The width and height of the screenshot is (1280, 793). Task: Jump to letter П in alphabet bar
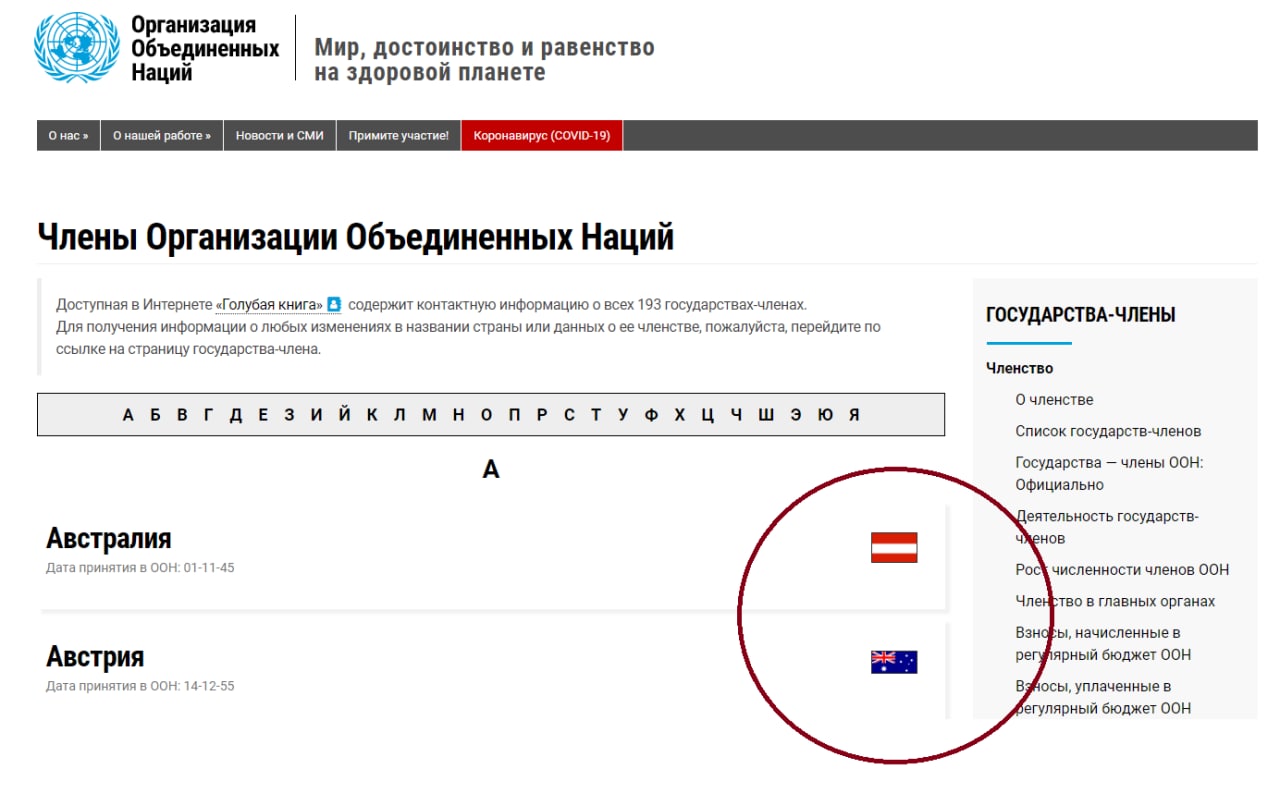tap(514, 415)
